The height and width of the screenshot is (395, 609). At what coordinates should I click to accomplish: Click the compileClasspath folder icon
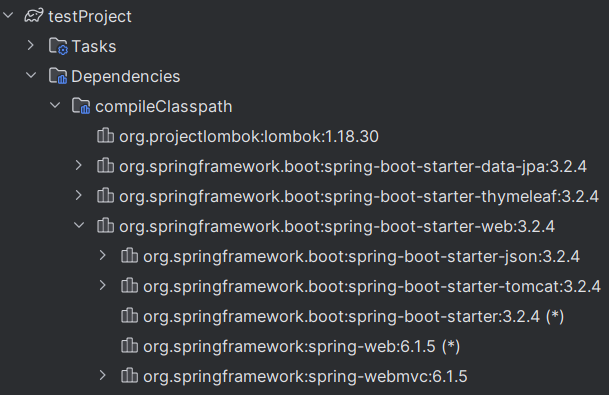pos(82,106)
